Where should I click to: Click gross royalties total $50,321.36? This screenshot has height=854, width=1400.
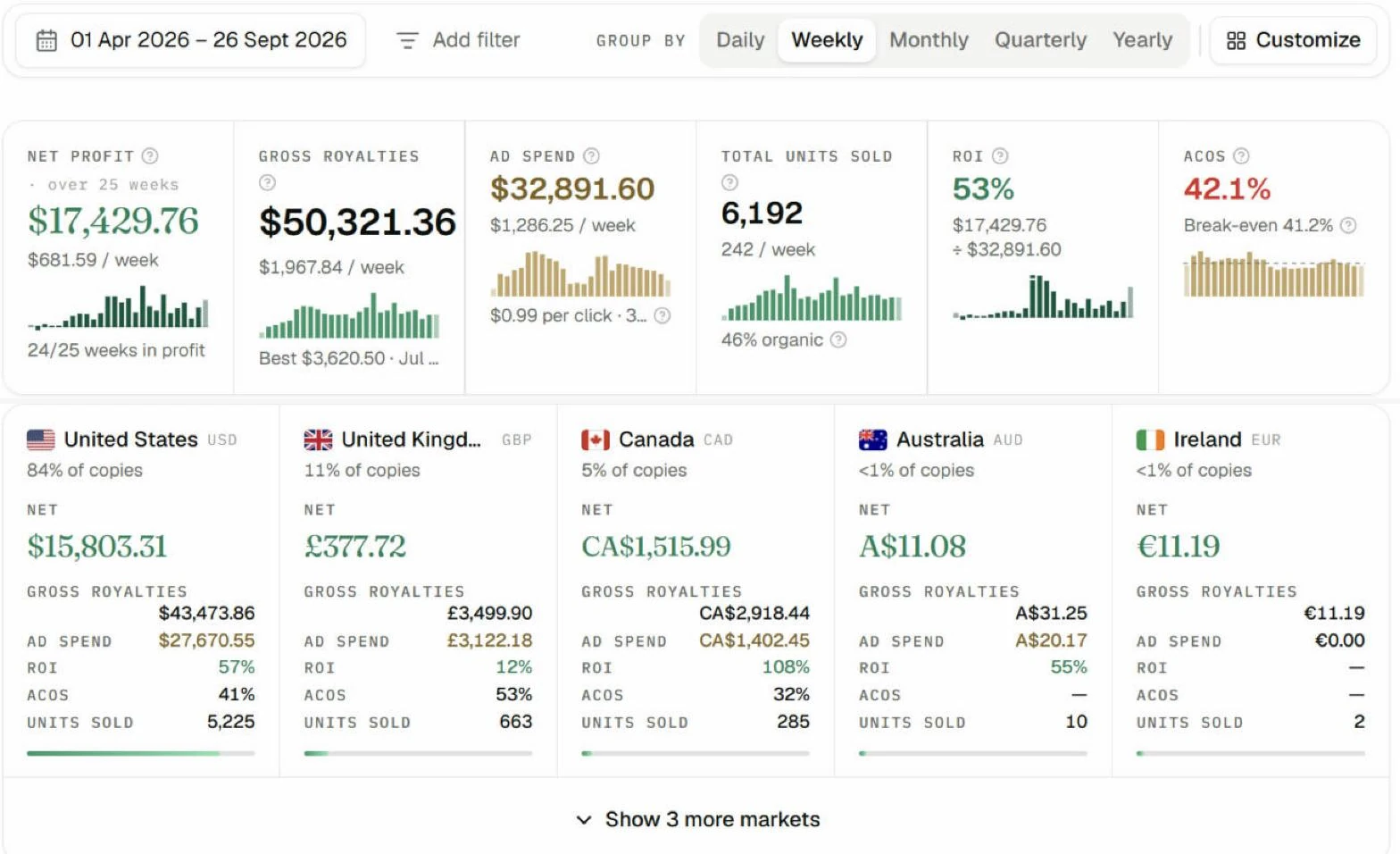click(x=357, y=222)
